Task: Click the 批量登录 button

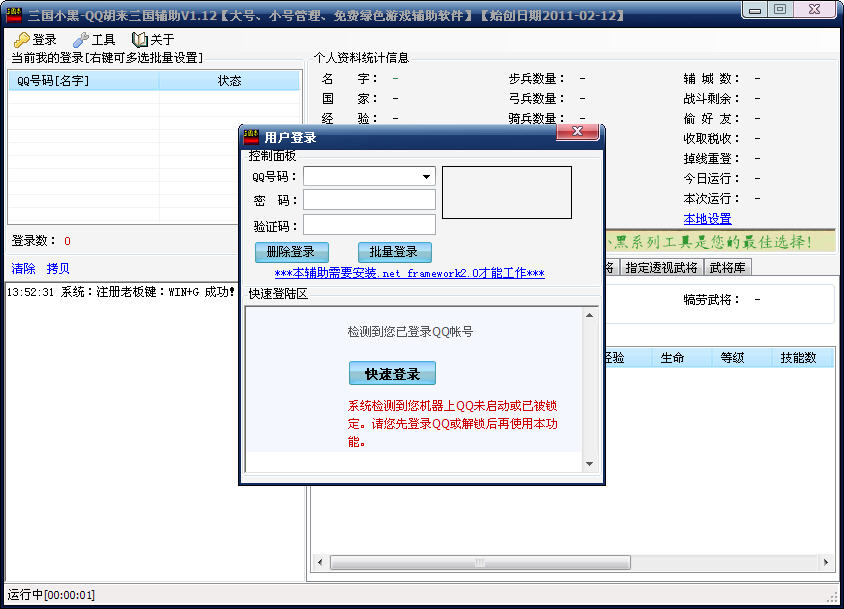Action: click(395, 251)
